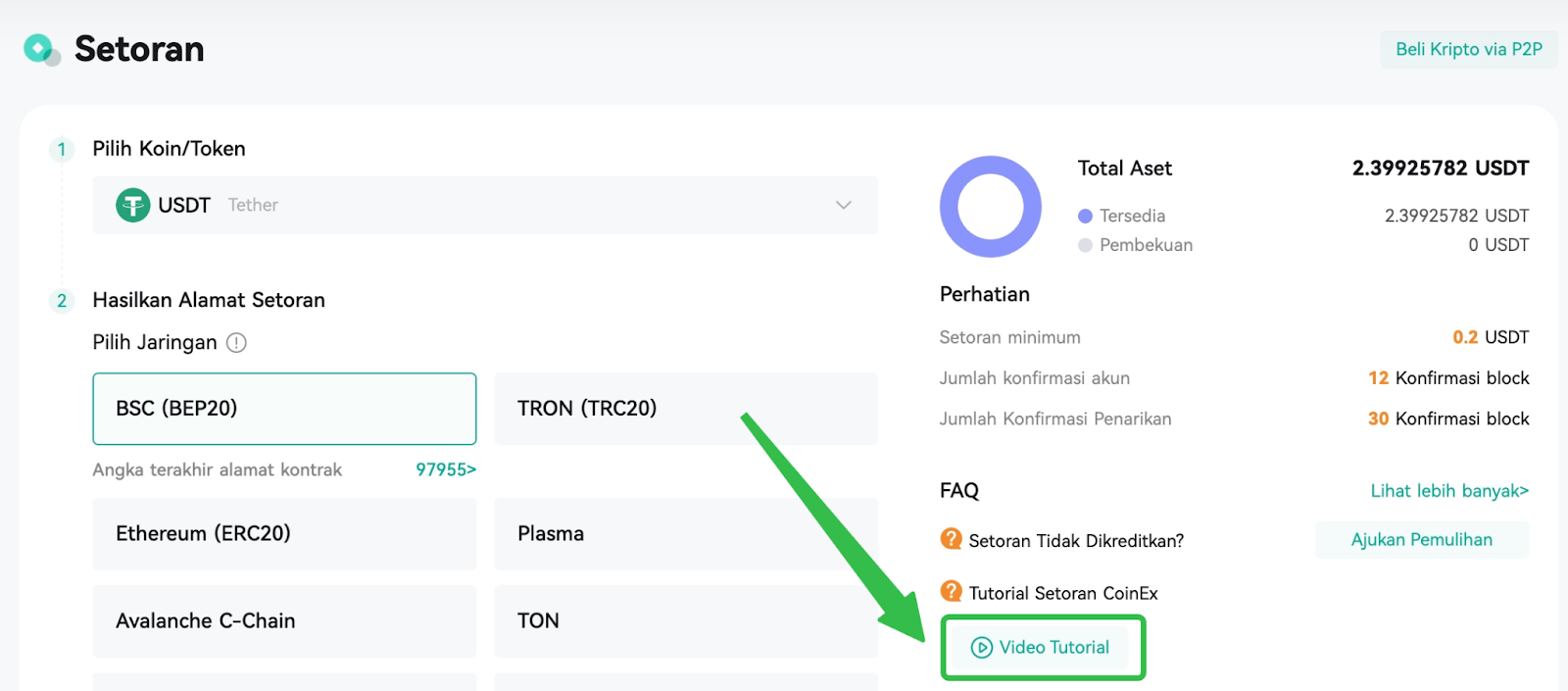Open Lihat lebih banyak FAQ link
The width and height of the screenshot is (1568, 691).
(x=1449, y=491)
